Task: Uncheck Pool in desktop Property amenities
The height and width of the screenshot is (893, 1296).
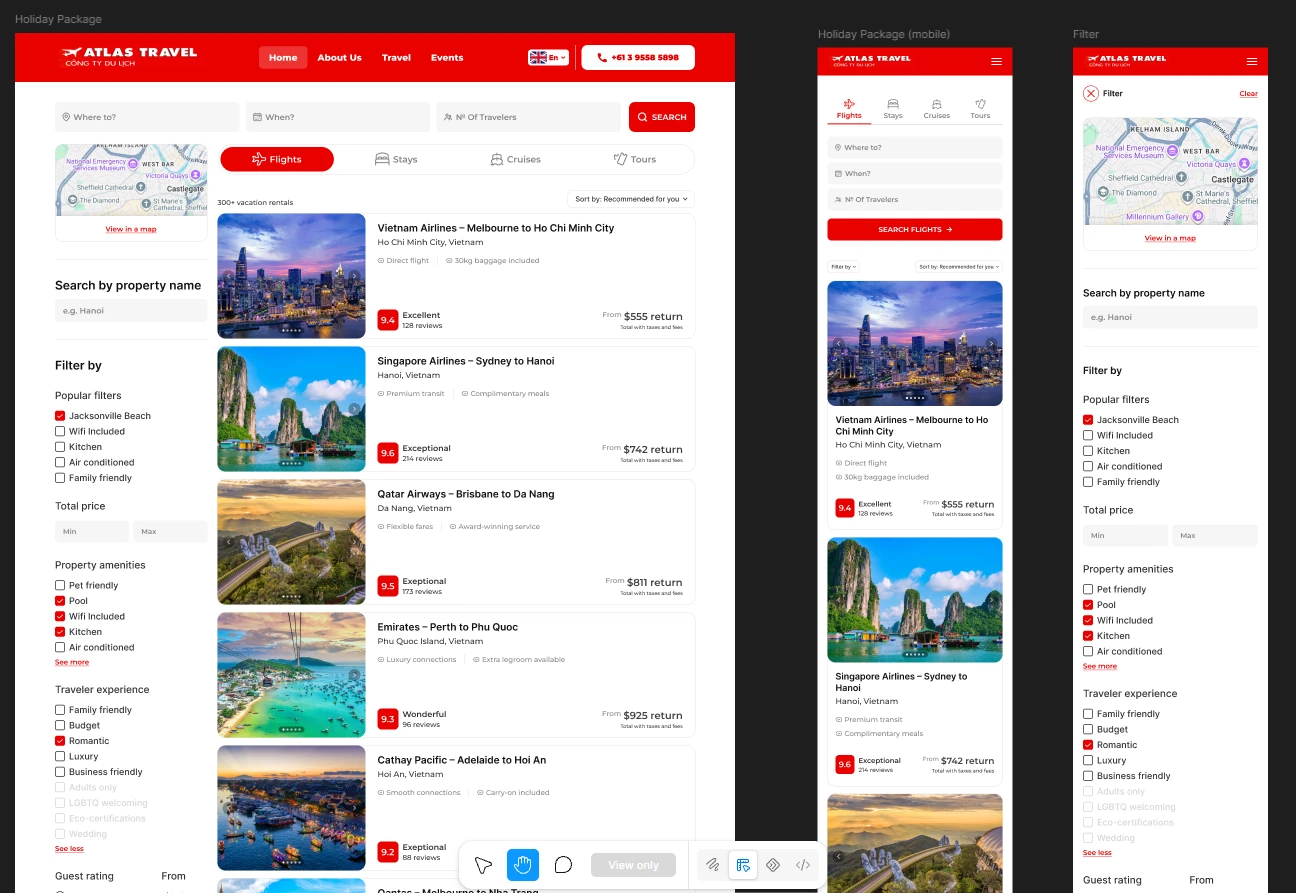Action: 60,601
